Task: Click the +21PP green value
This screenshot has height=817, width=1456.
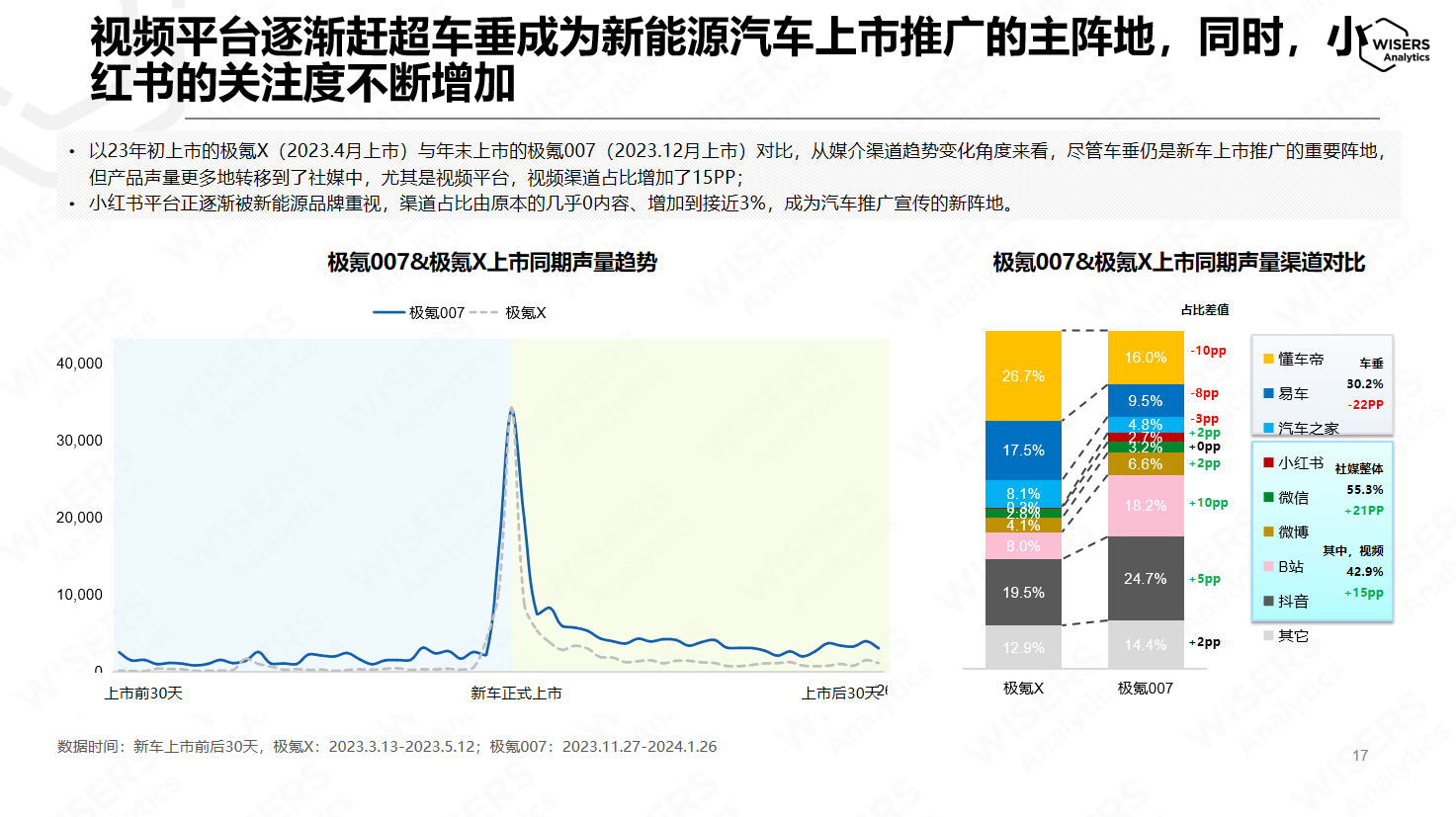Action: [x=1364, y=510]
